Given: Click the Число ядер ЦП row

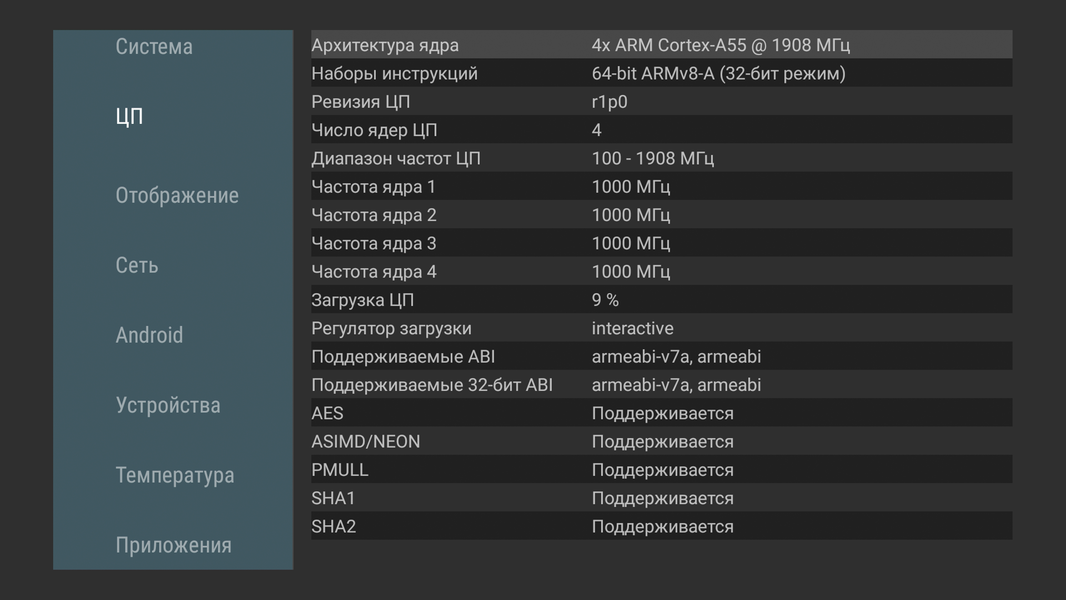Looking at the screenshot, I should click(x=661, y=130).
